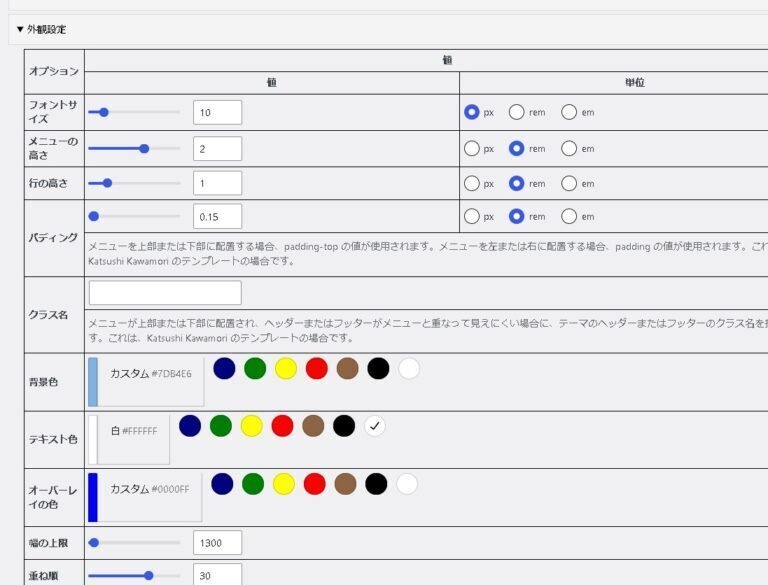Select rem unit for メニューの高さ
This screenshot has width=768, height=585.
pos(516,148)
